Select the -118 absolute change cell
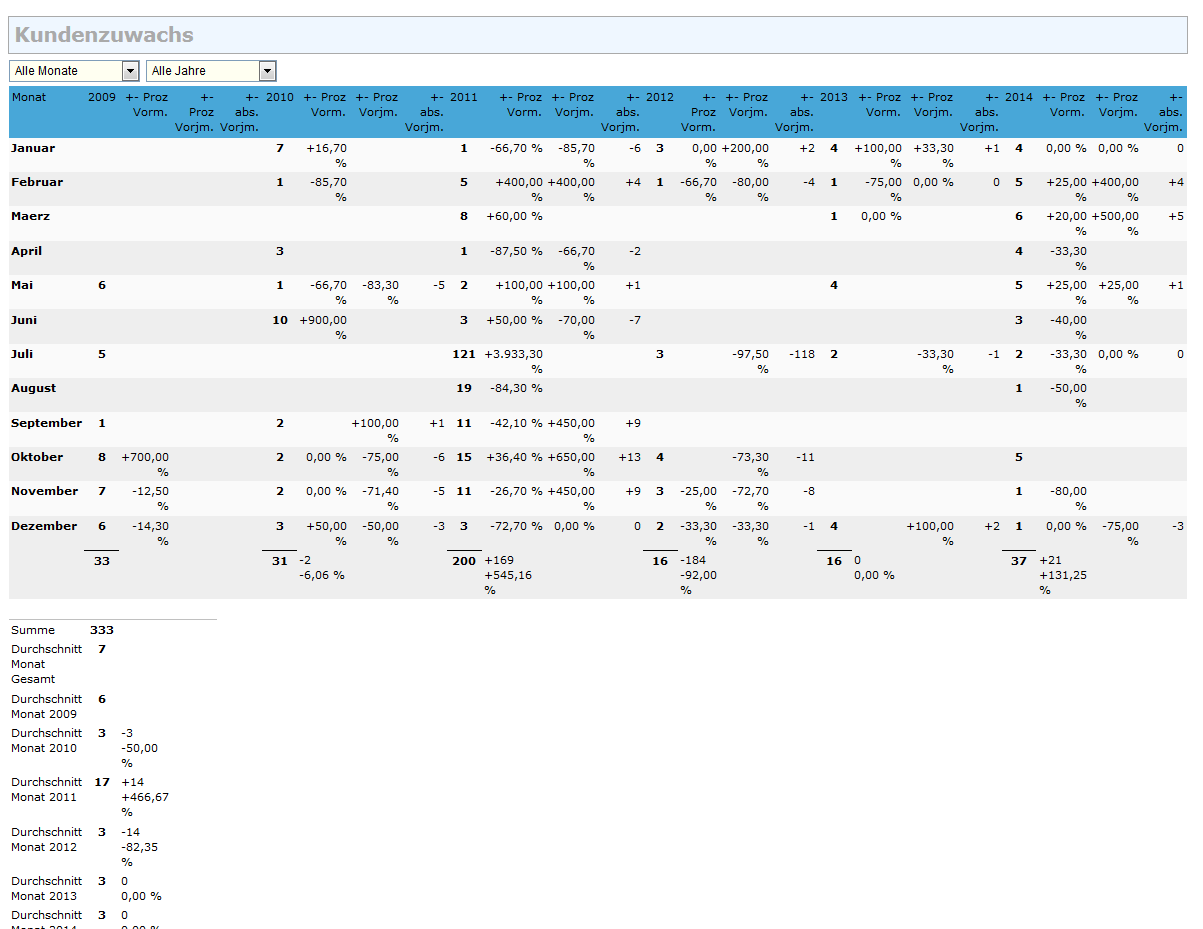 tap(801, 354)
